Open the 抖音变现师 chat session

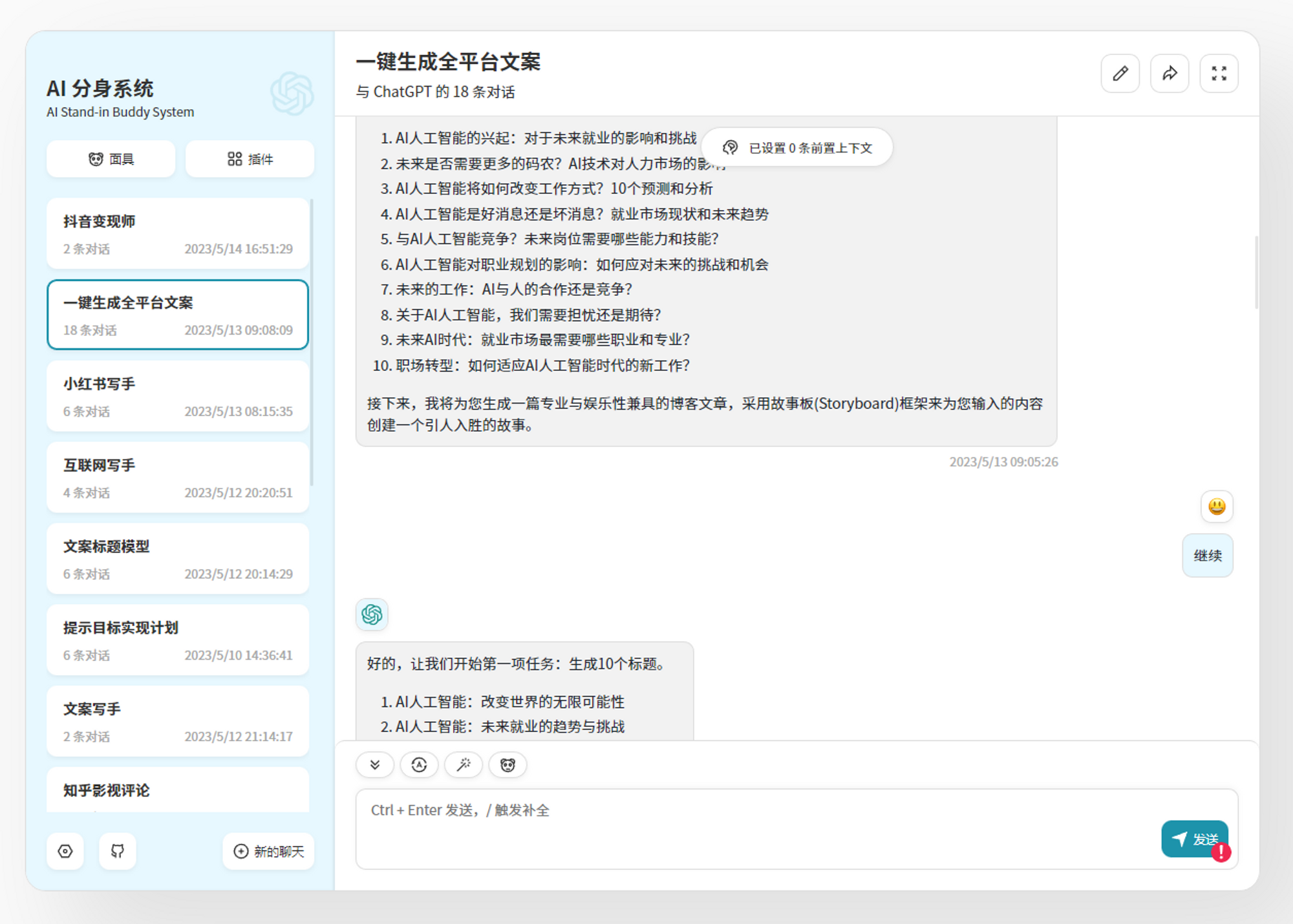click(178, 233)
